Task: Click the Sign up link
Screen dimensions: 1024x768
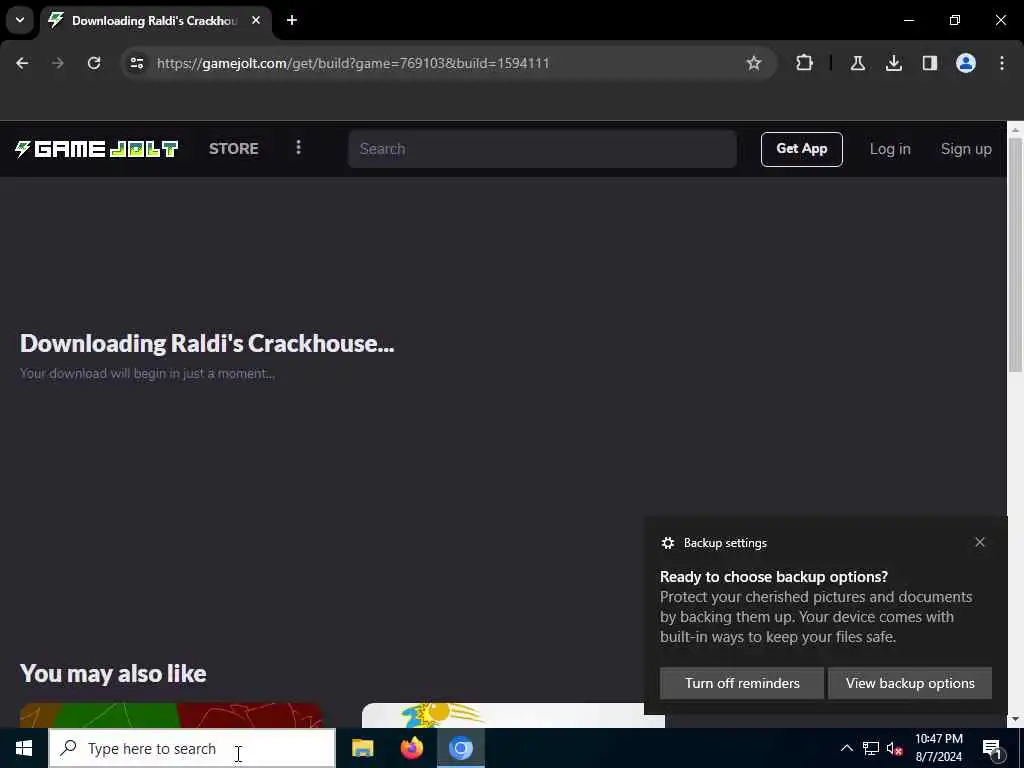Action: tap(966, 149)
